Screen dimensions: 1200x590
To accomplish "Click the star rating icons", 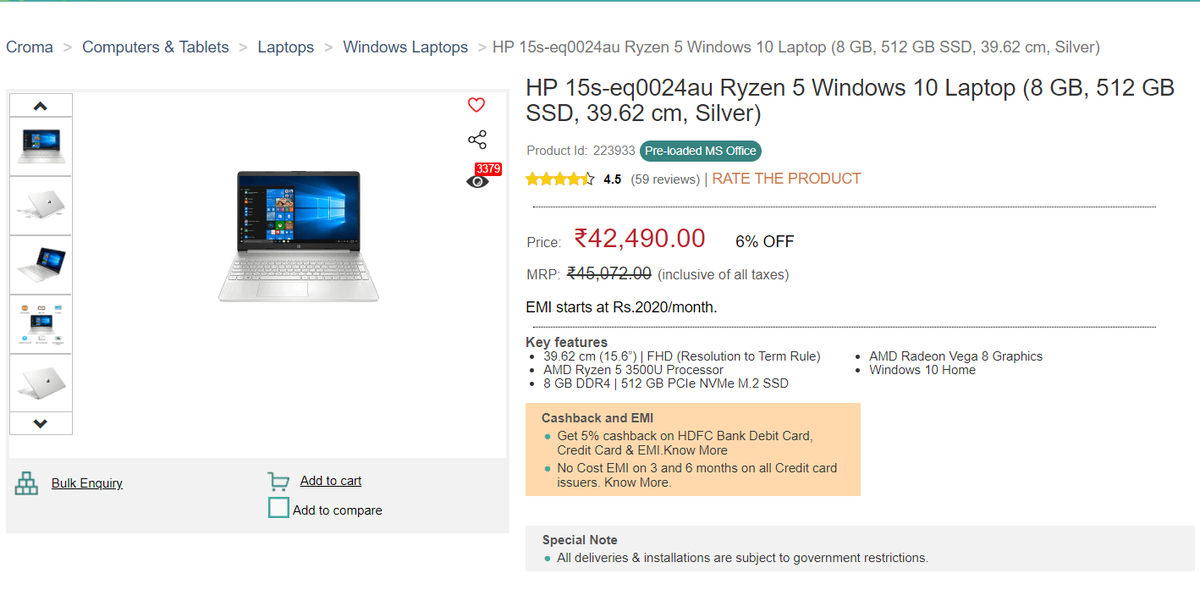I will tap(560, 179).
